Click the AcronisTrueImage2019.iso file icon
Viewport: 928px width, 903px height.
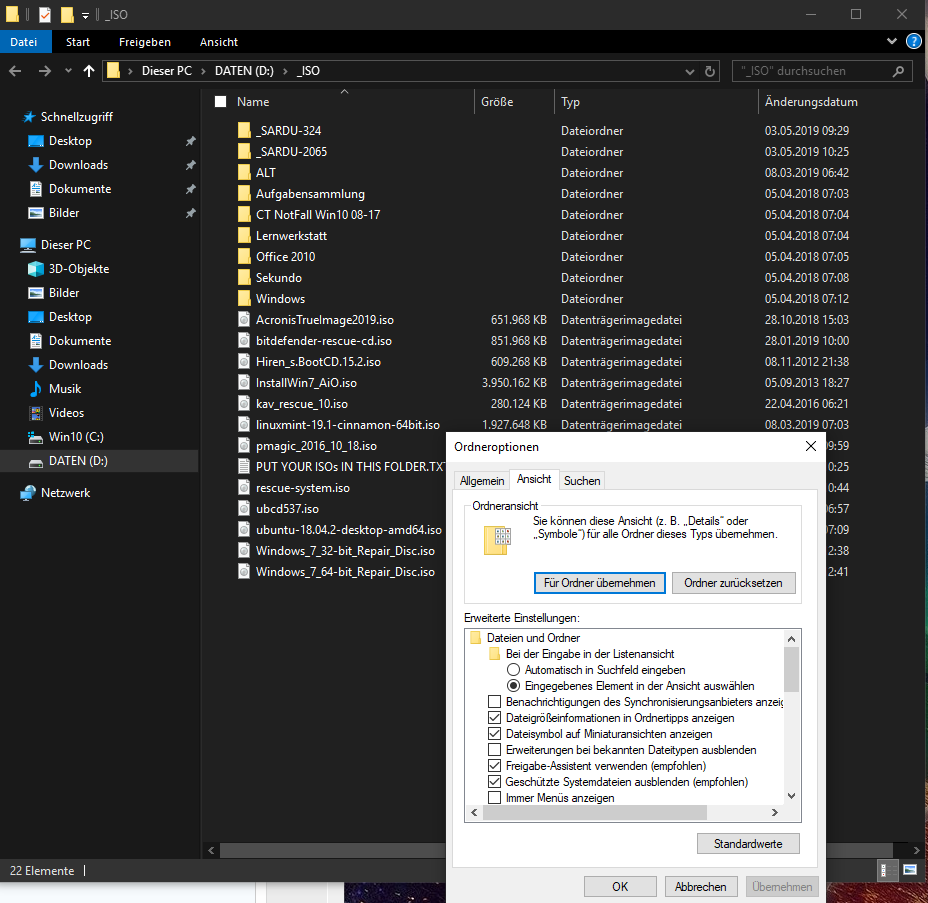coord(244,320)
